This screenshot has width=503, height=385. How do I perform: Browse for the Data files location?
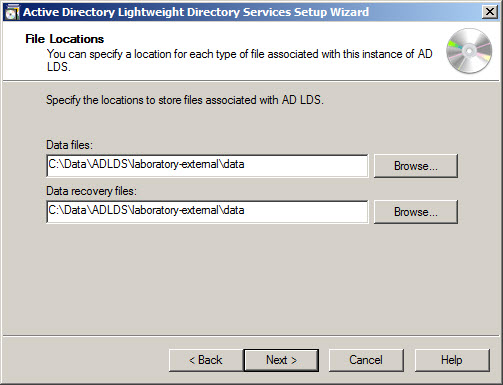(416, 166)
